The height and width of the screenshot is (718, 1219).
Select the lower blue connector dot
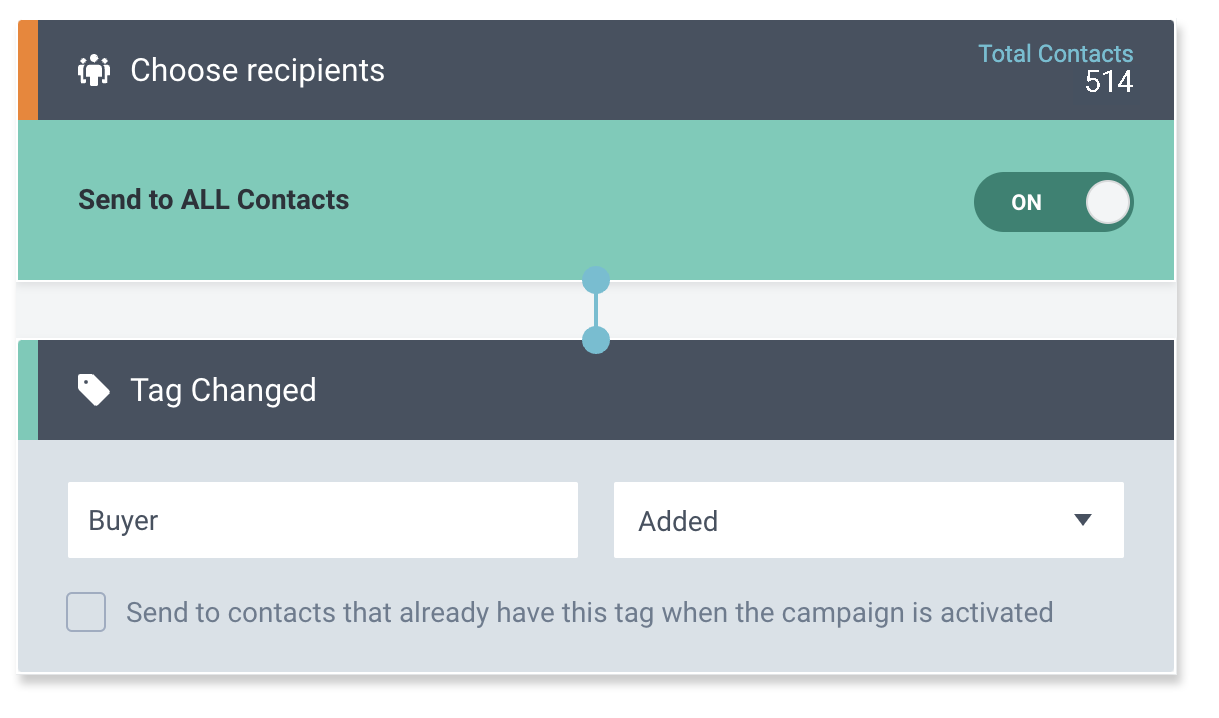(x=596, y=340)
